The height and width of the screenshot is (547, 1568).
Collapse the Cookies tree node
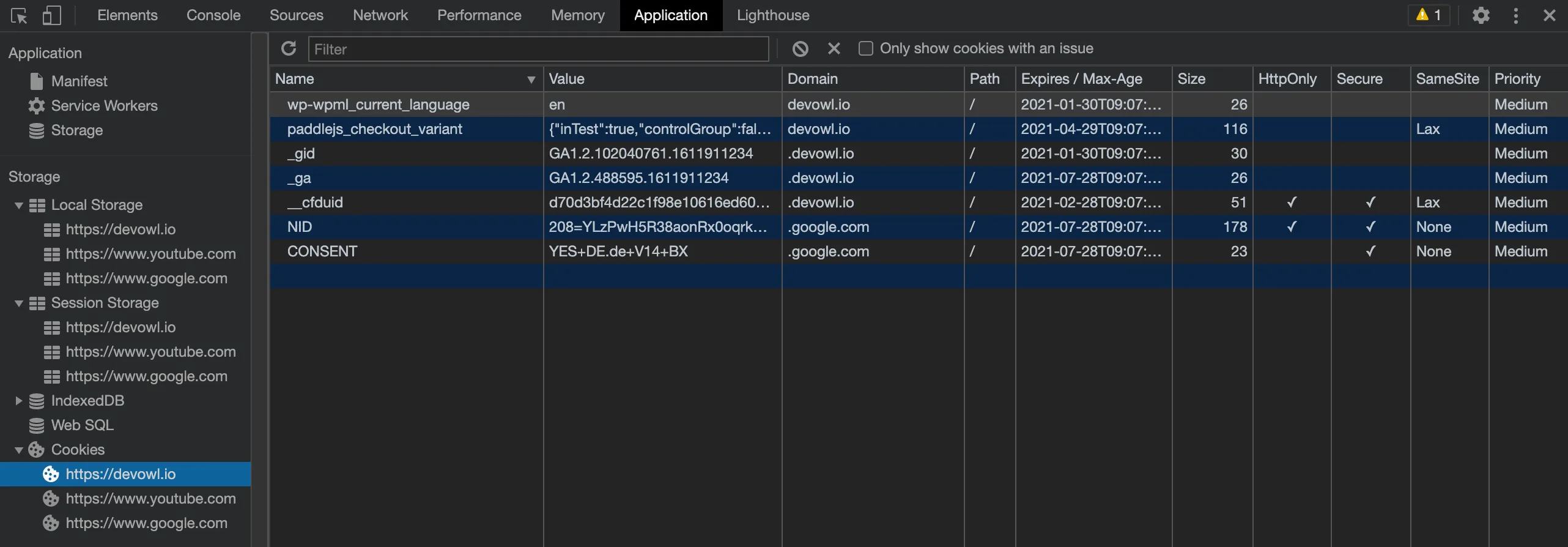(x=19, y=450)
